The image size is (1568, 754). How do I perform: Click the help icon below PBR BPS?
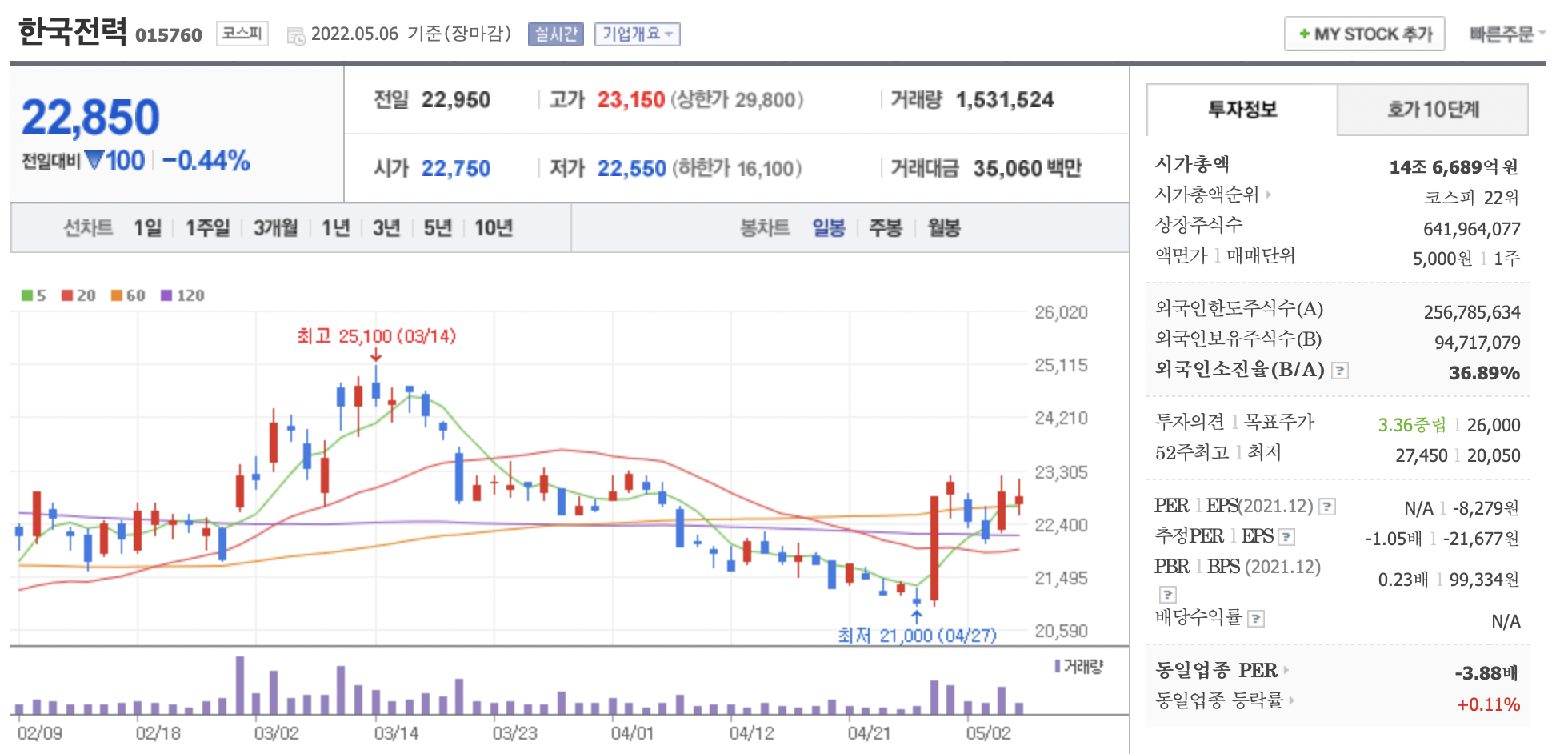(1168, 595)
